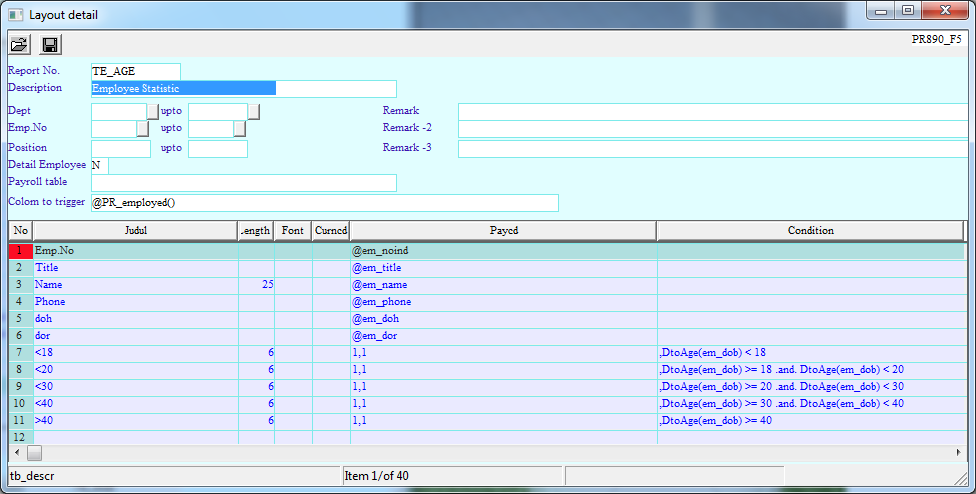Click the Font column header

pyautogui.click(x=292, y=231)
